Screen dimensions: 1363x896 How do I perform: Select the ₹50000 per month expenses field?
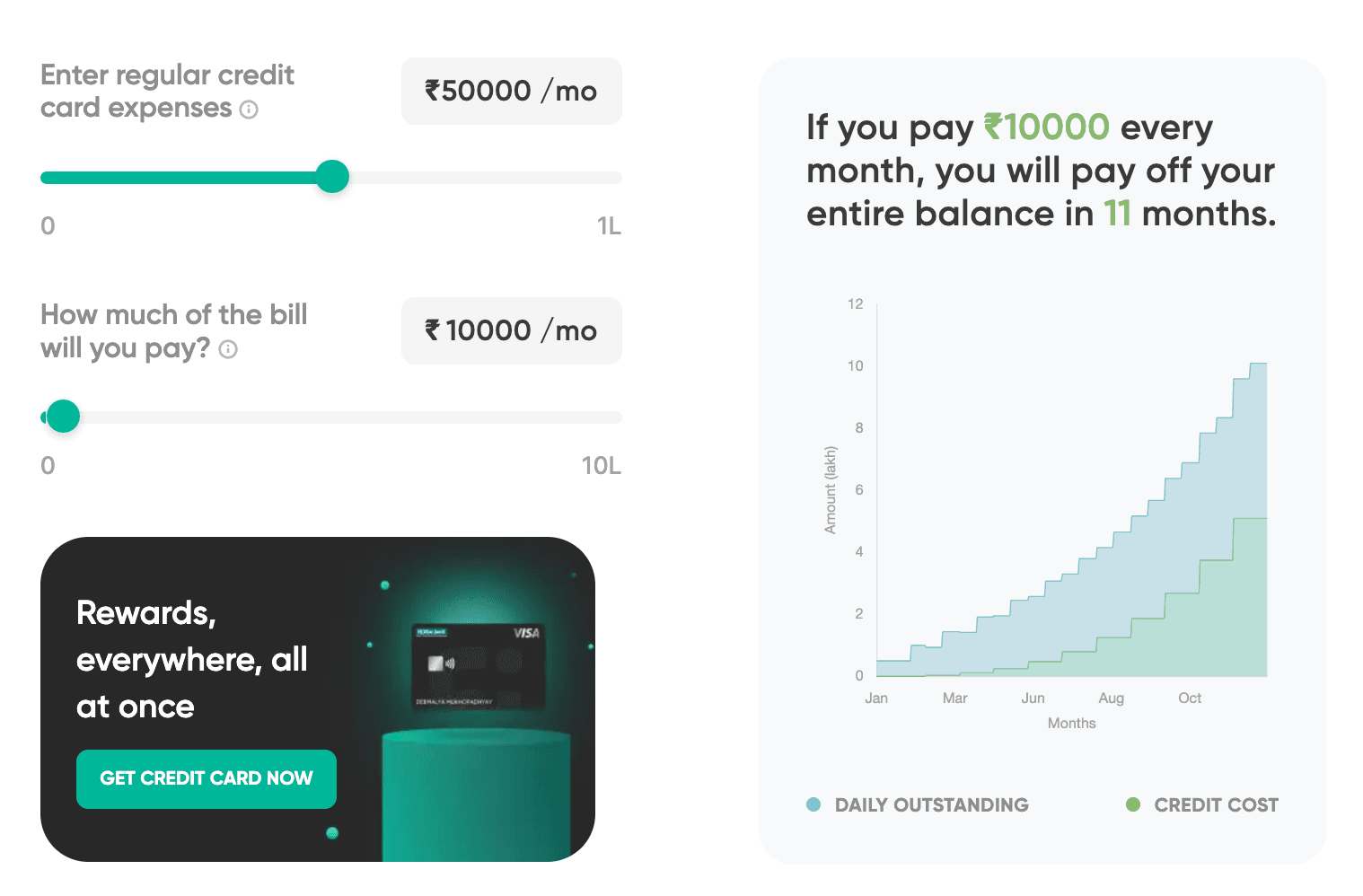[x=511, y=91]
